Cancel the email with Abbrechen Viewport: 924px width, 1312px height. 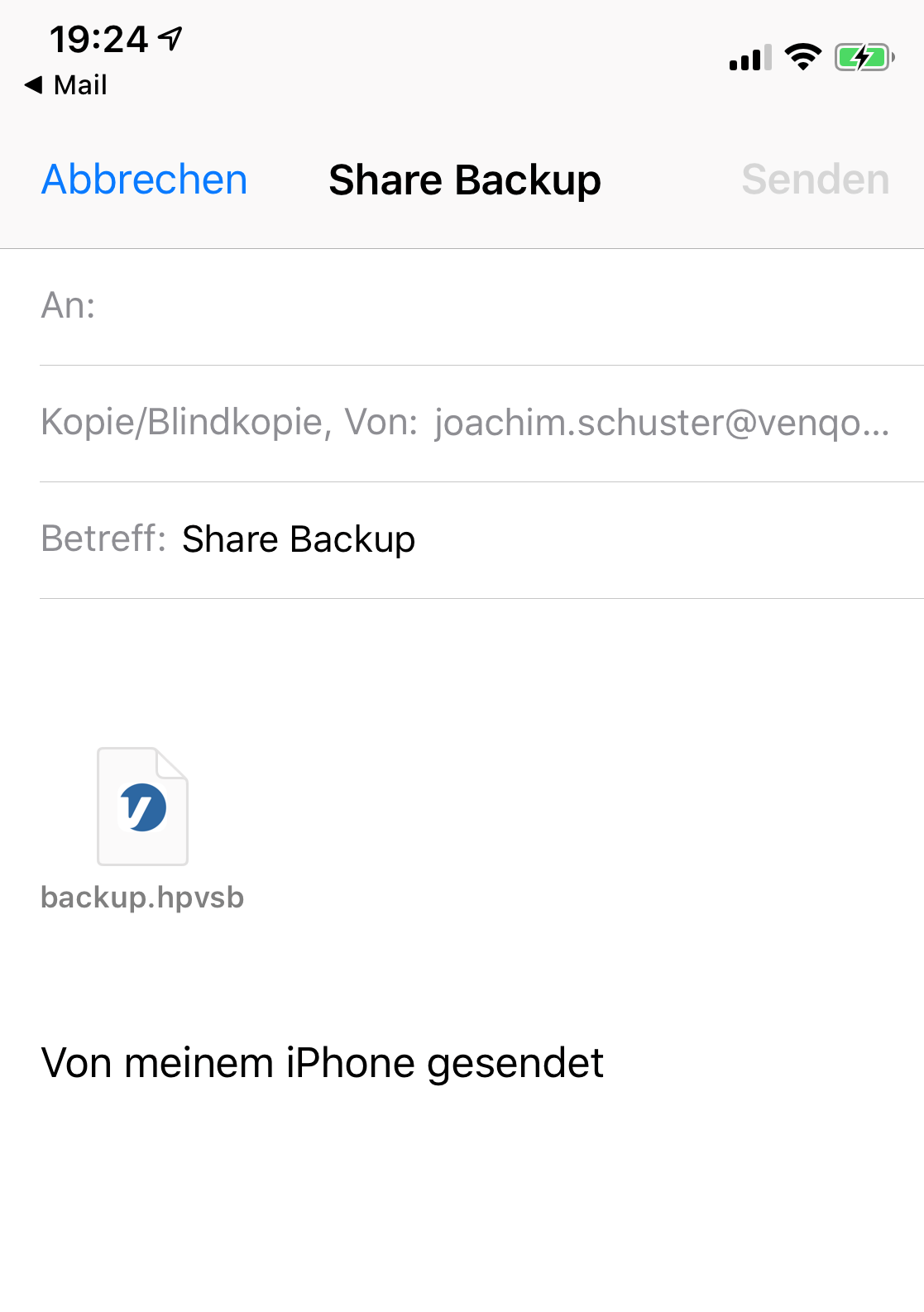[145, 180]
